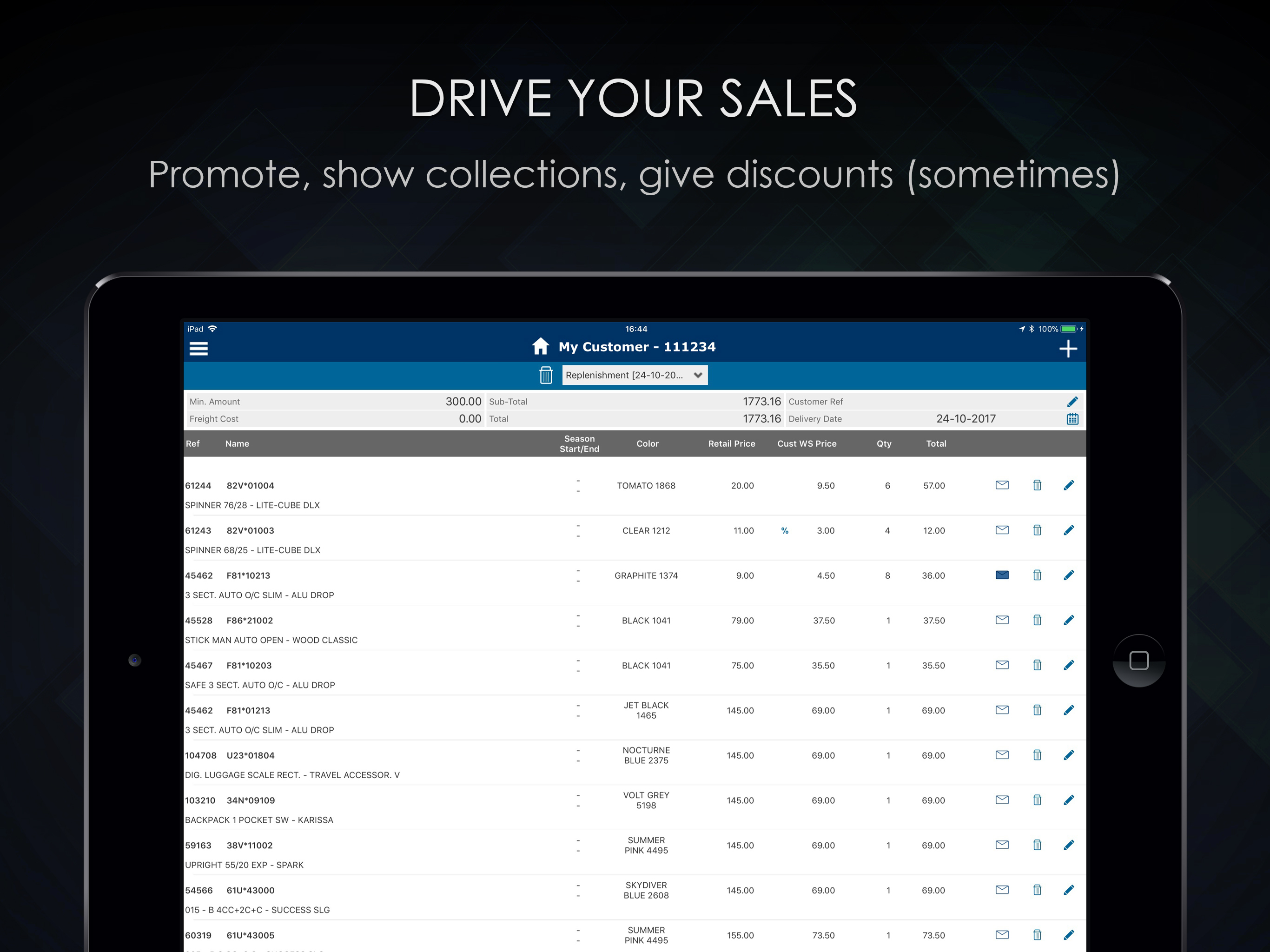Click envelope for SKYDIVER BLUE 2608 row
The width and height of the screenshot is (1270, 952).
(1002, 889)
